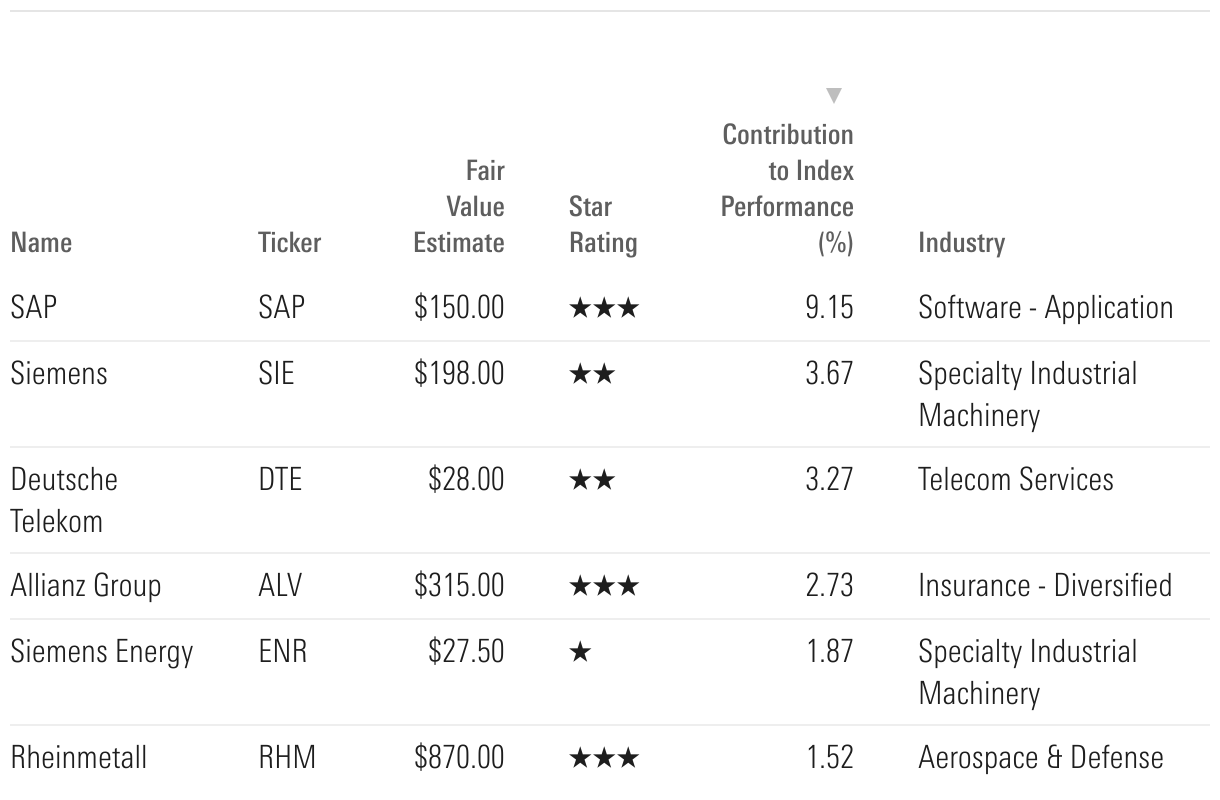
Task: Click the ALV ticker symbol
Action: (x=280, y=585)
